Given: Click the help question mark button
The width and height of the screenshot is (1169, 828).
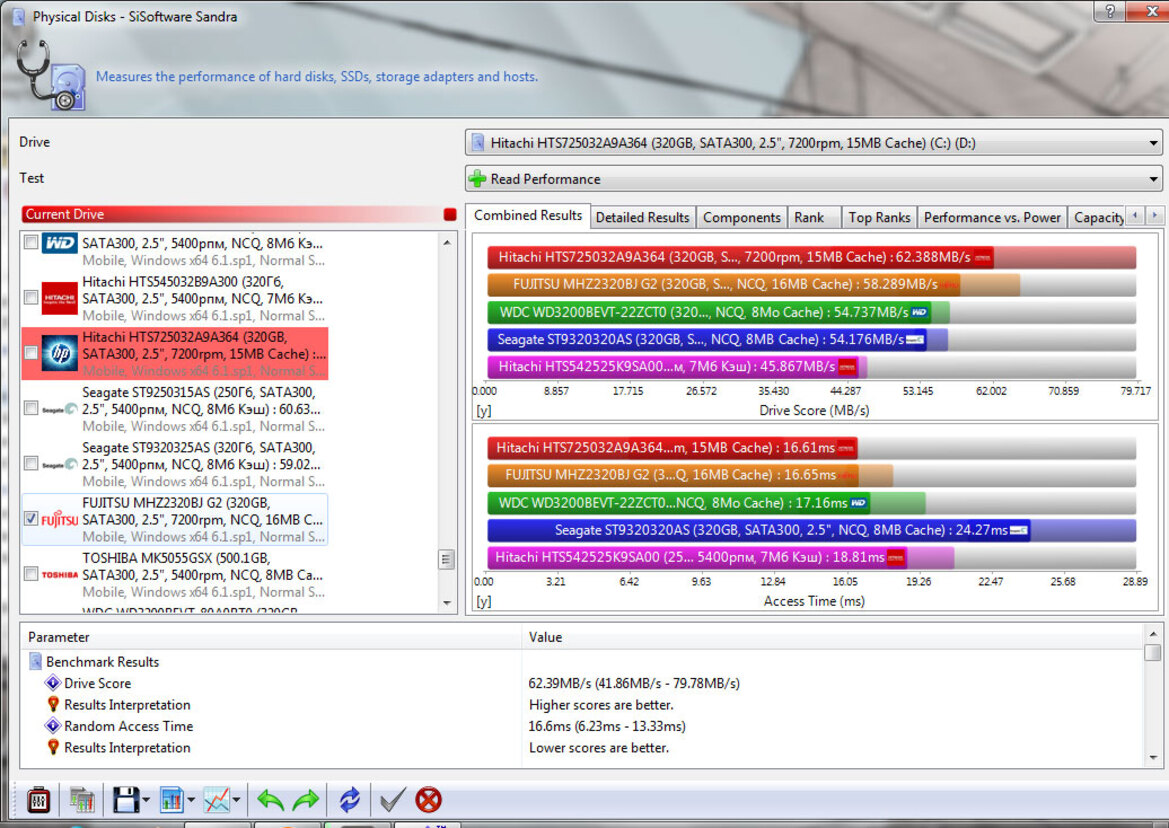Looking at the screenshot, I should point(1110,10).
